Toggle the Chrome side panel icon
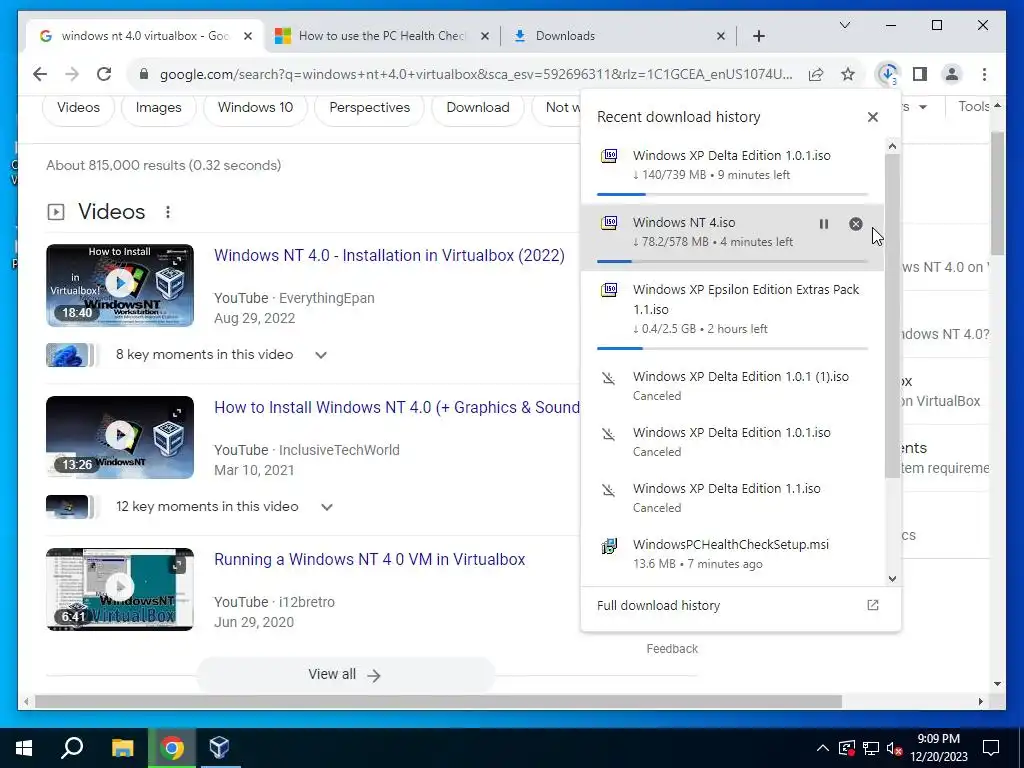Image resolution: width=1024 pixels, height=768 pixels. (920, 74)
